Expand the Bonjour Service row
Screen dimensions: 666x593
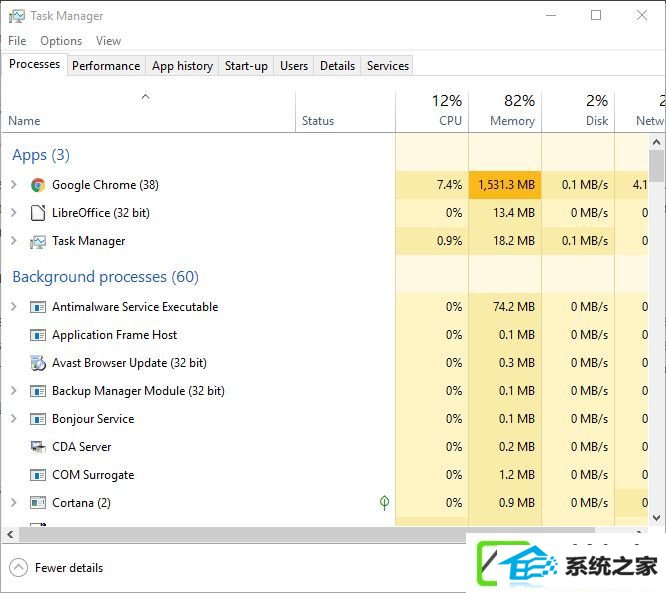pyautogui.click(x=14, y=418)
